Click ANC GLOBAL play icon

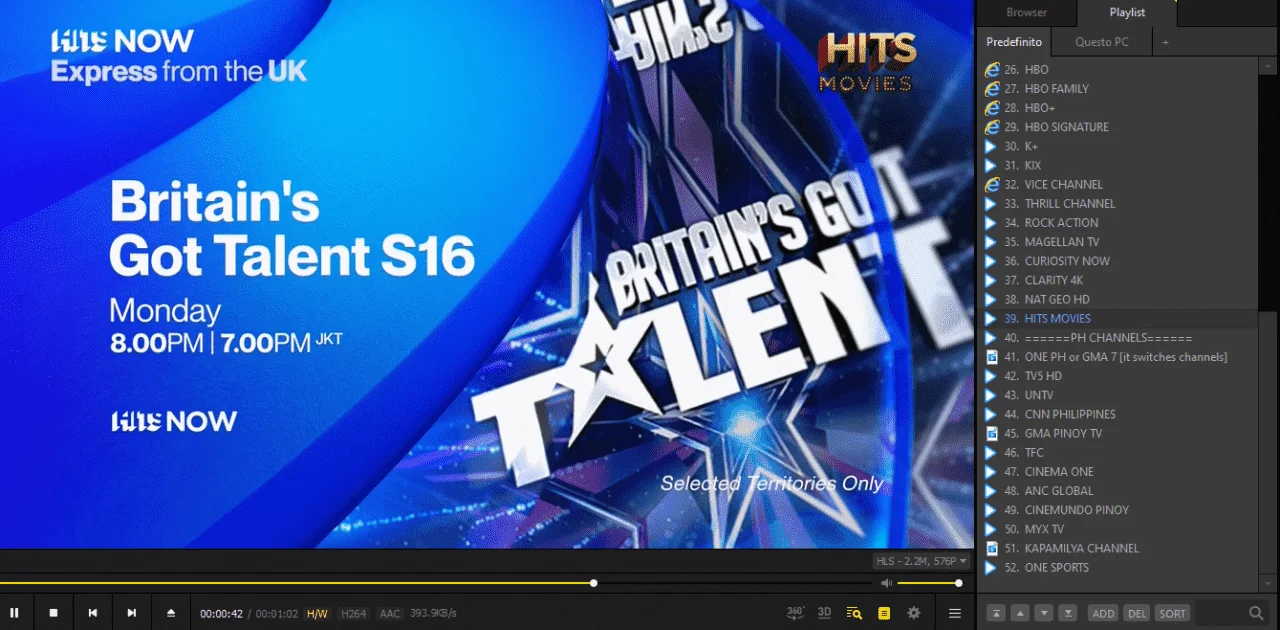[x=991, y=491]
